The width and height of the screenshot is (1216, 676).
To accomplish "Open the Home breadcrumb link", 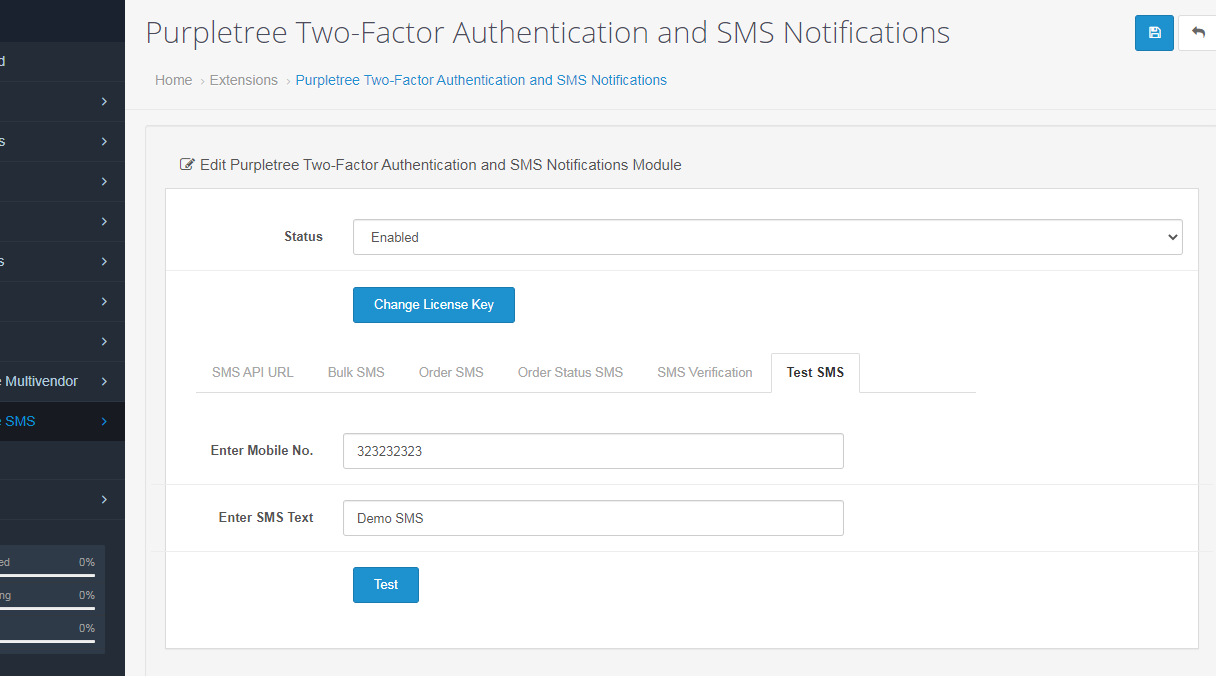I will pos(174,80).
